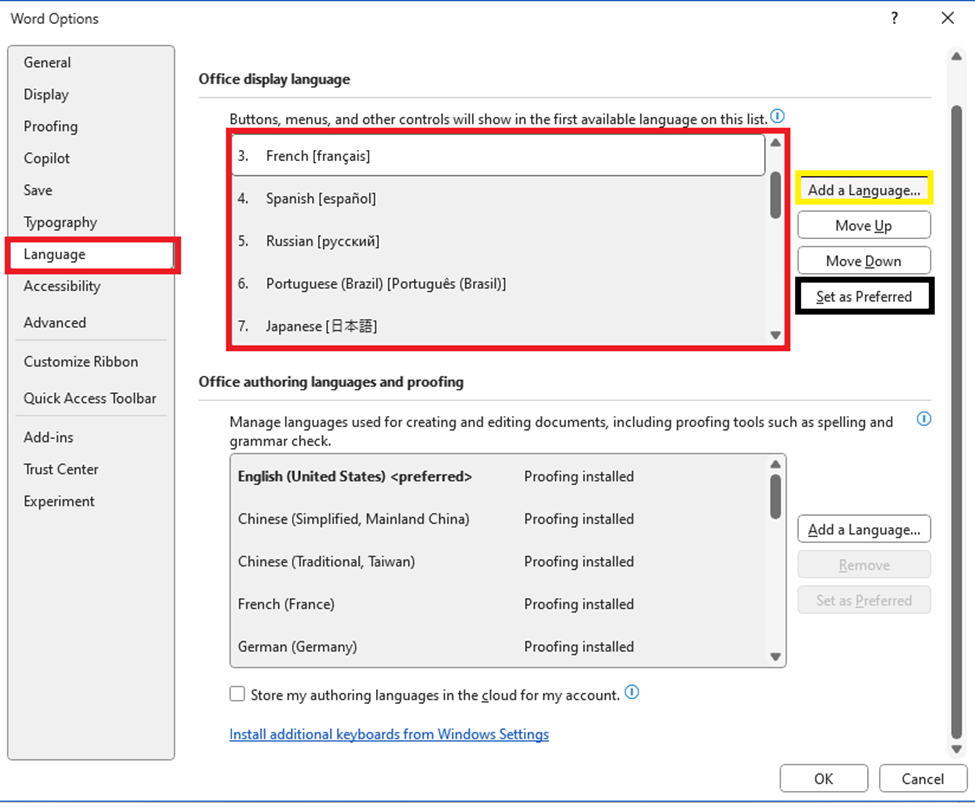Viewport: 975px width, 803px height.
Task: Open the General options category
Action: 91,63
